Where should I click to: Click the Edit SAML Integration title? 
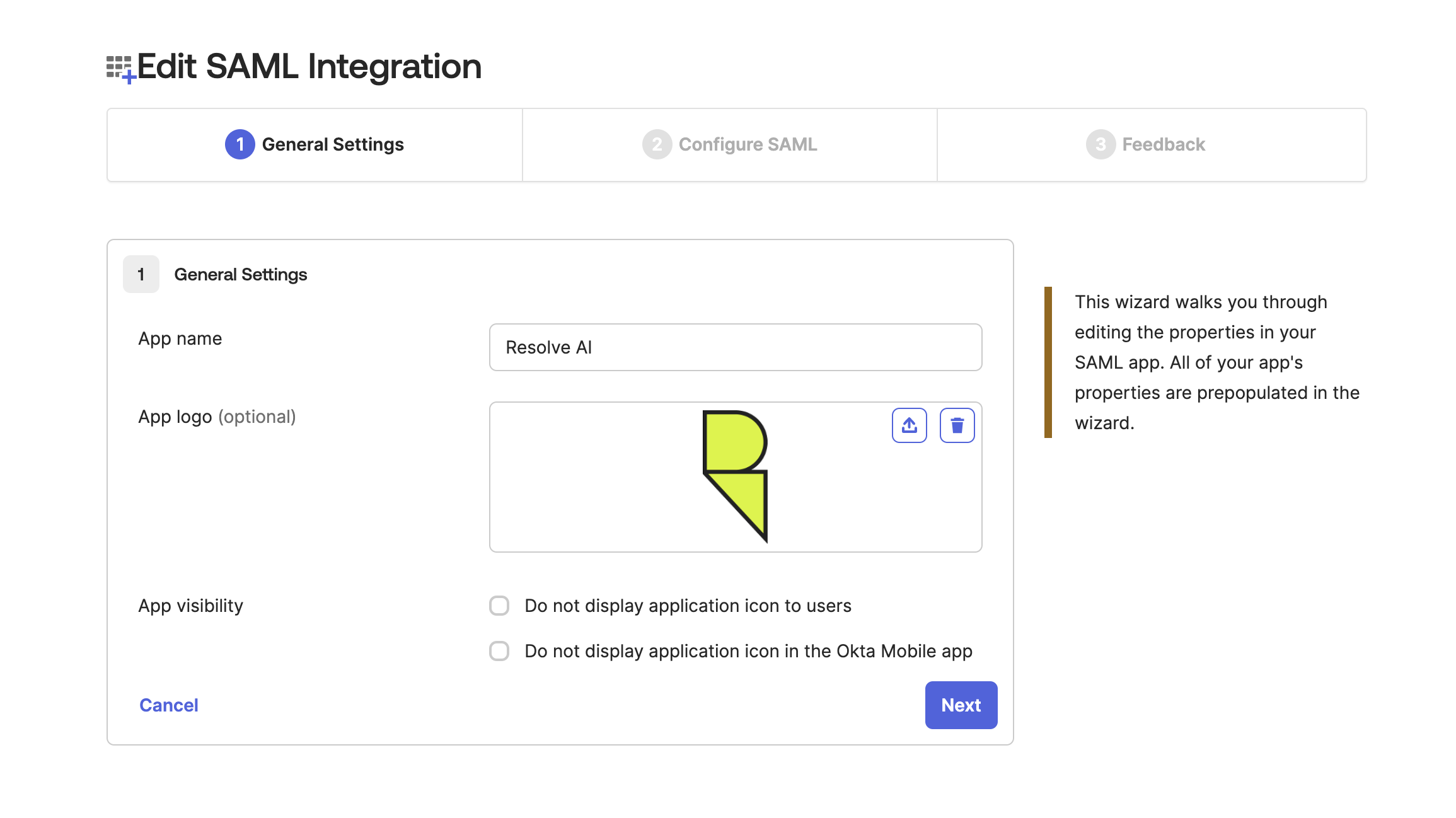point(309,66)
